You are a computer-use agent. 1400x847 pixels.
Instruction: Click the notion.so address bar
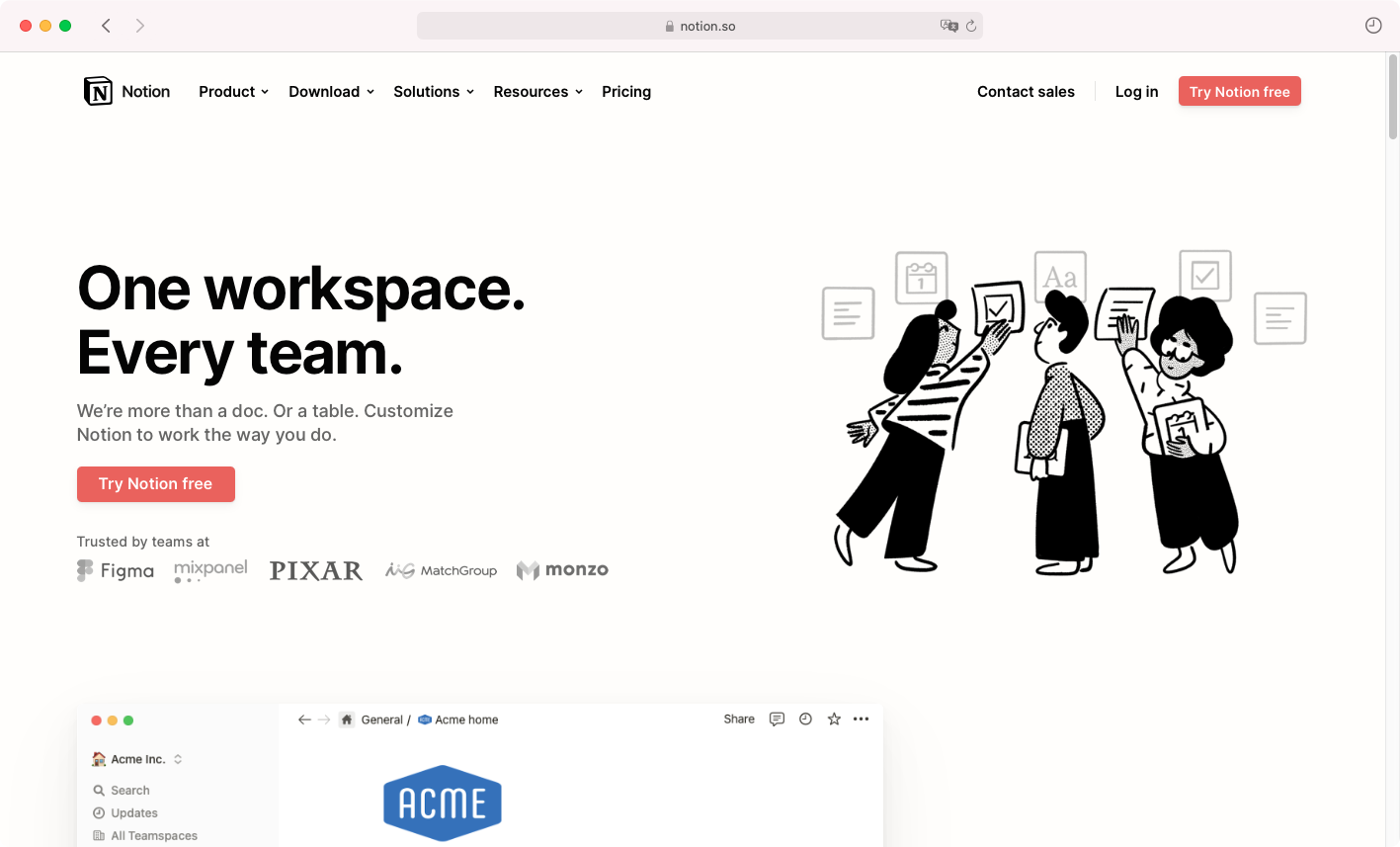700,26
